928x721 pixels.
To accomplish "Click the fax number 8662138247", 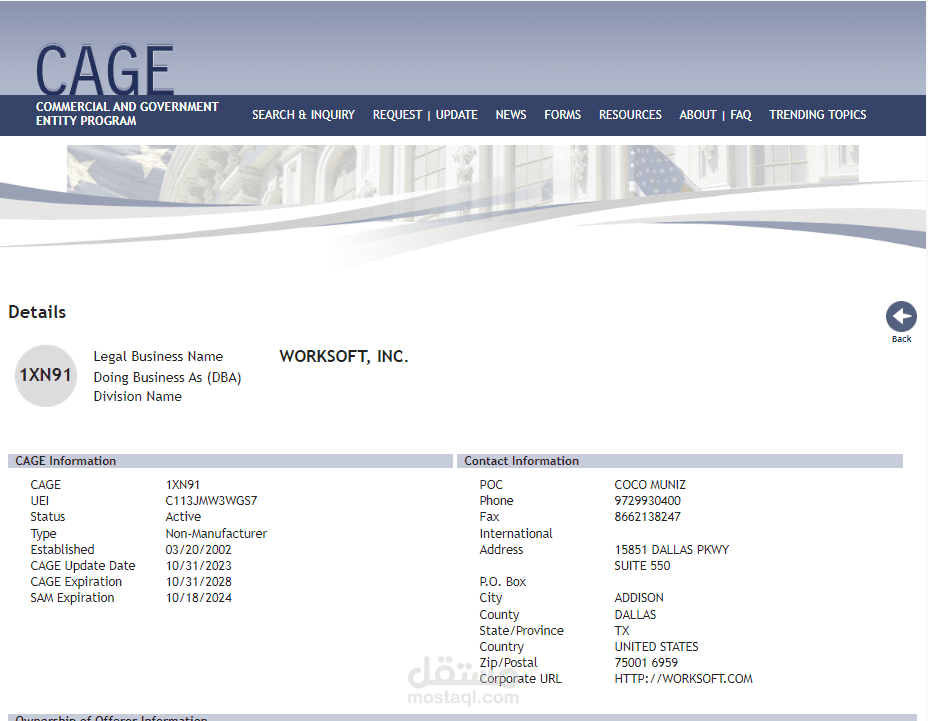I will pos(647,517).
